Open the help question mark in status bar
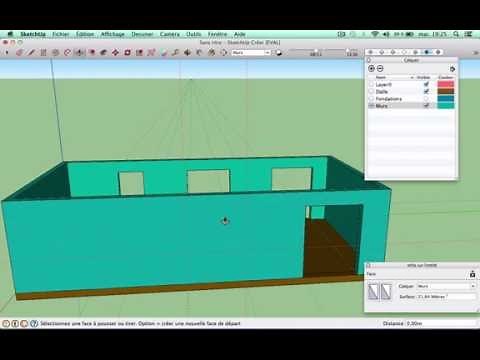The height and width of the screenshot is (360, 480). coord(34,323)
